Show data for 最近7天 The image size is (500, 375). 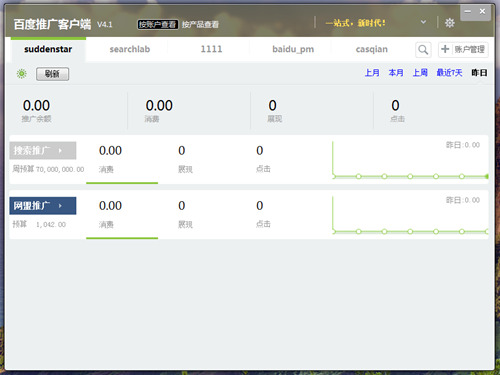[449, 73]
